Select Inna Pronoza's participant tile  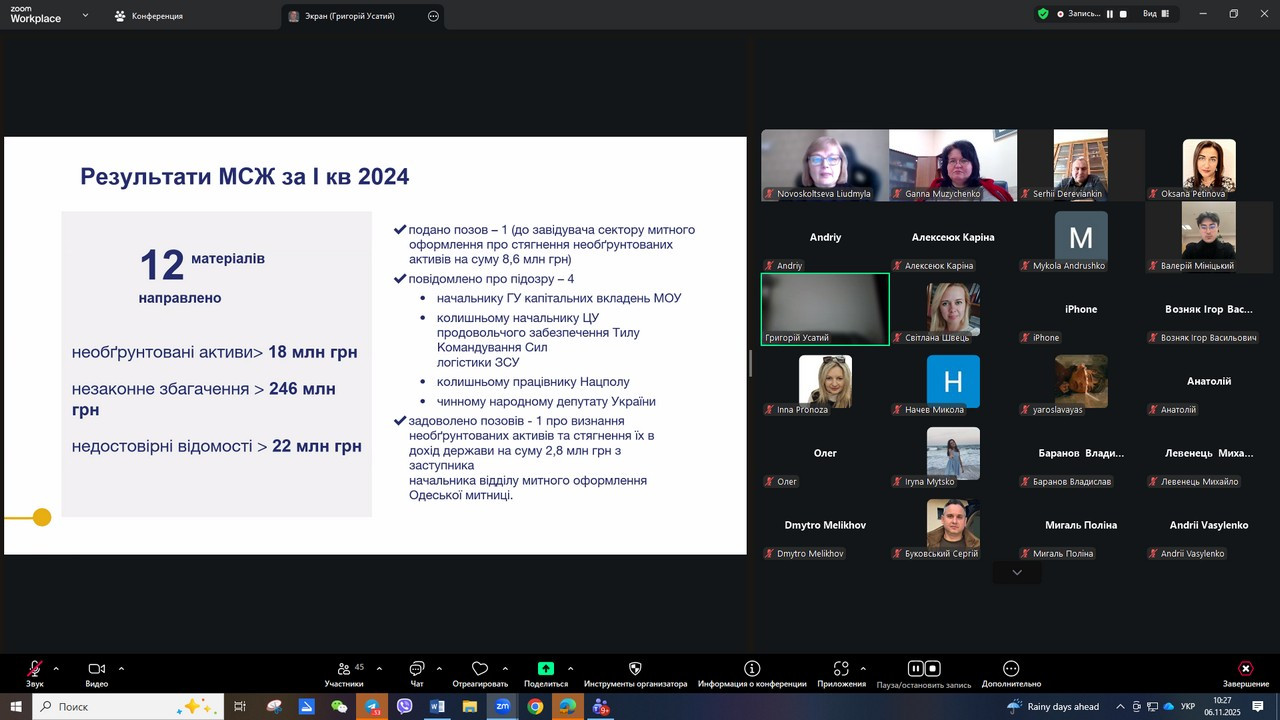tap(825, 381)
